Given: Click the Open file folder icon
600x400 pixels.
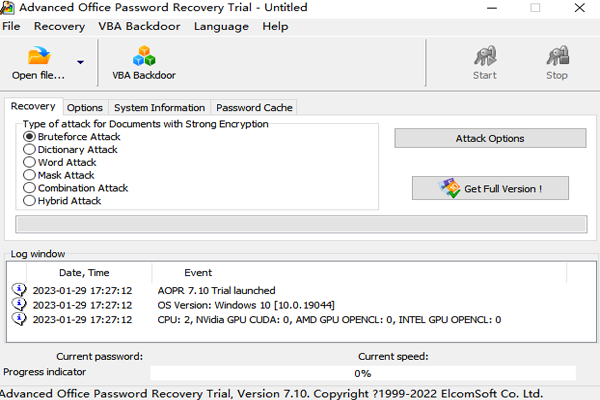Looking at the screenshot, I should tap(39, 56).
